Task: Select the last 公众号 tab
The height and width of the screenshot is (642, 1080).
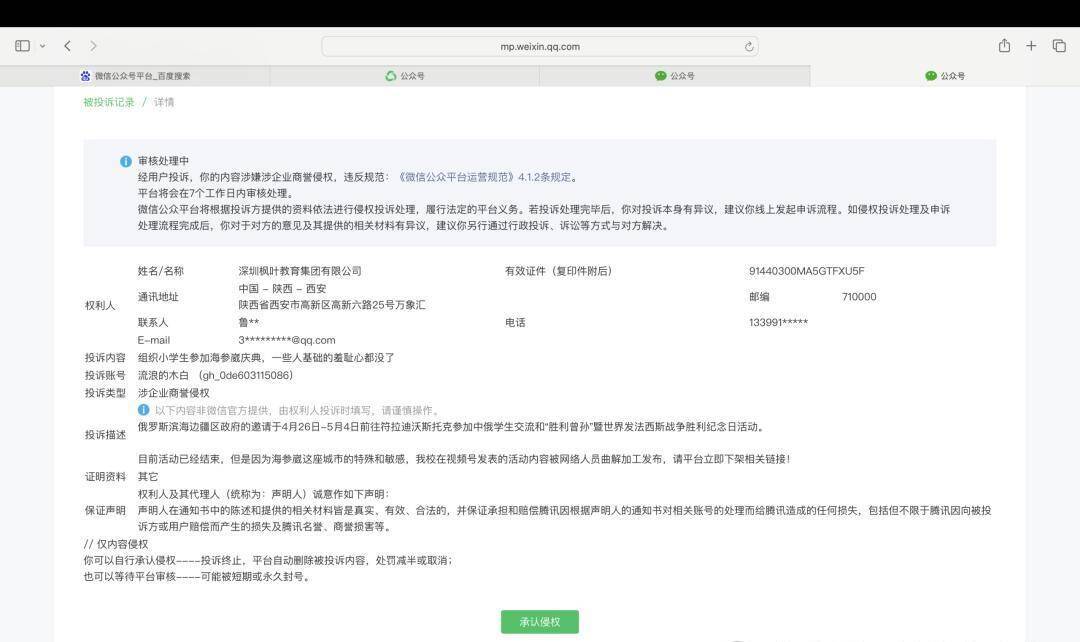Action: [945, 76]
